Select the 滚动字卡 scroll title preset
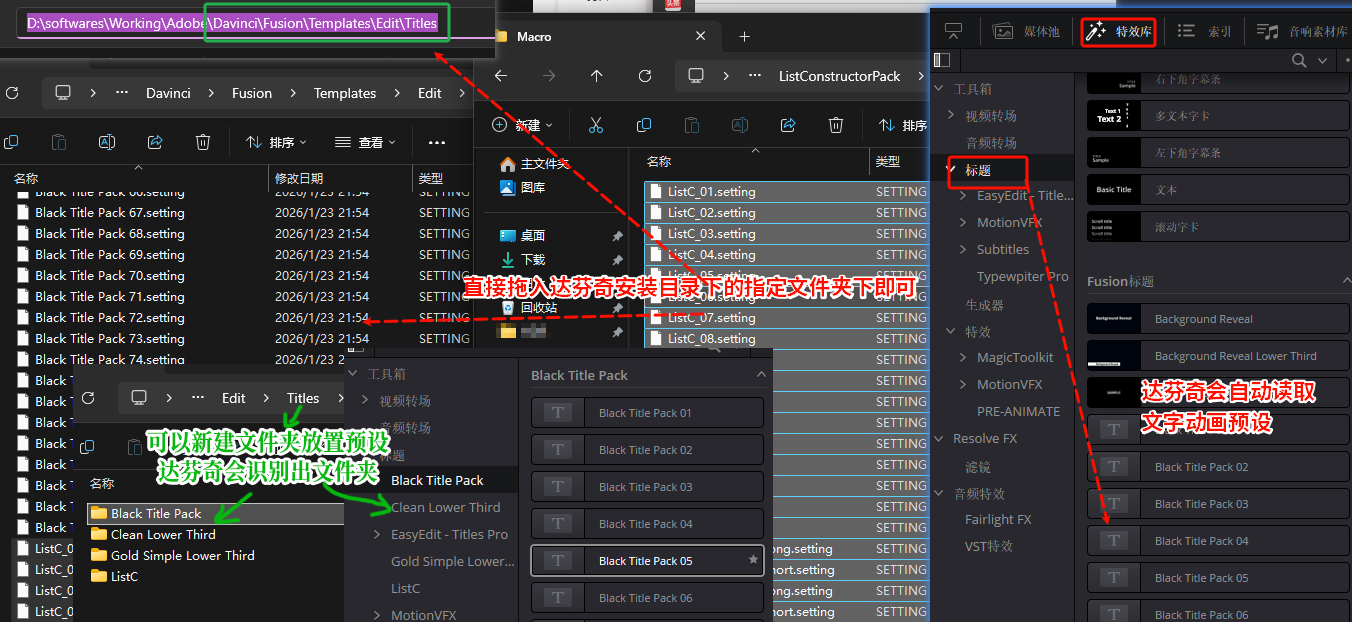This screenshot has height=622, width=1352. (x=1218, y=227)
